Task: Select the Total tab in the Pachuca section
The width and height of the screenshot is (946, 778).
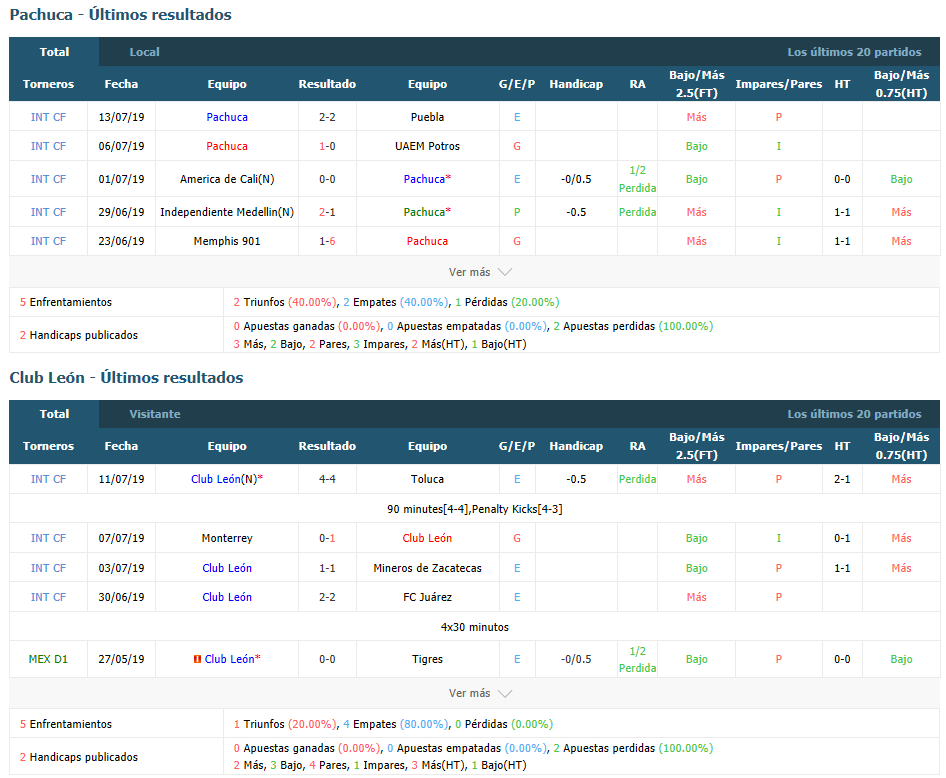Action: coord(54,52)
